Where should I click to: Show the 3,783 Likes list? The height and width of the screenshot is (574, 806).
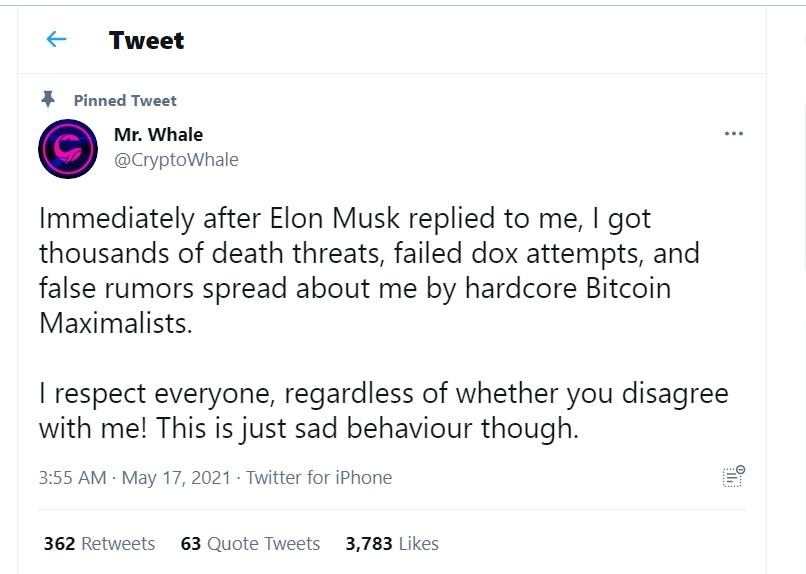pyautogui.click(x=392, y=544)
